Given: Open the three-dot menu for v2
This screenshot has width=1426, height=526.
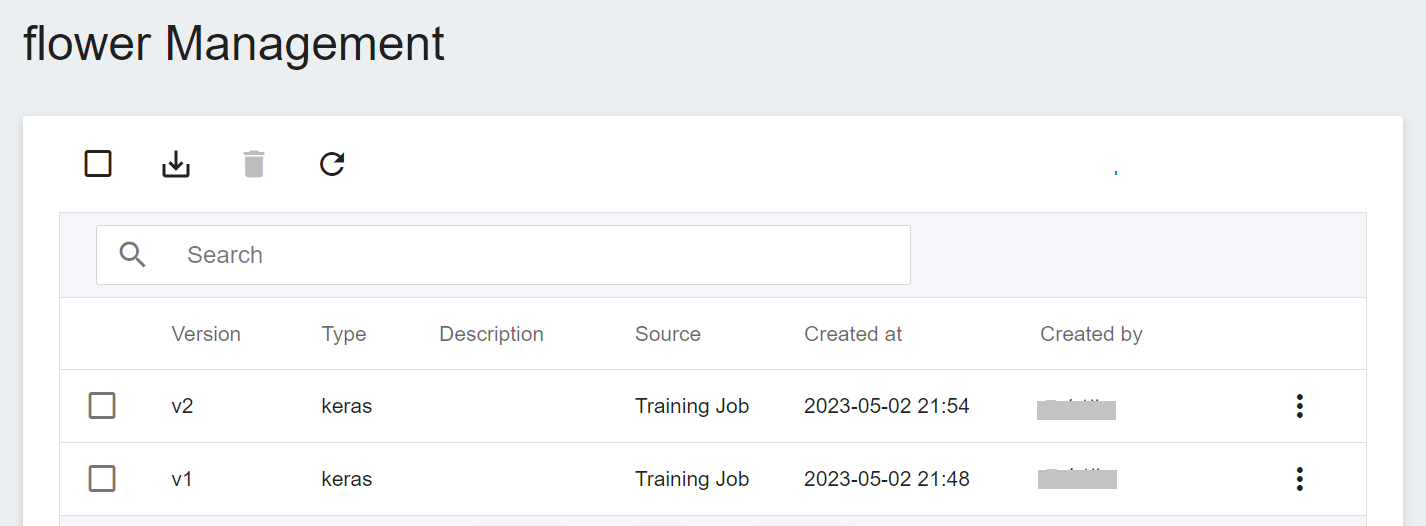Looking at the screenshot, I should [x=1299, y=406].
